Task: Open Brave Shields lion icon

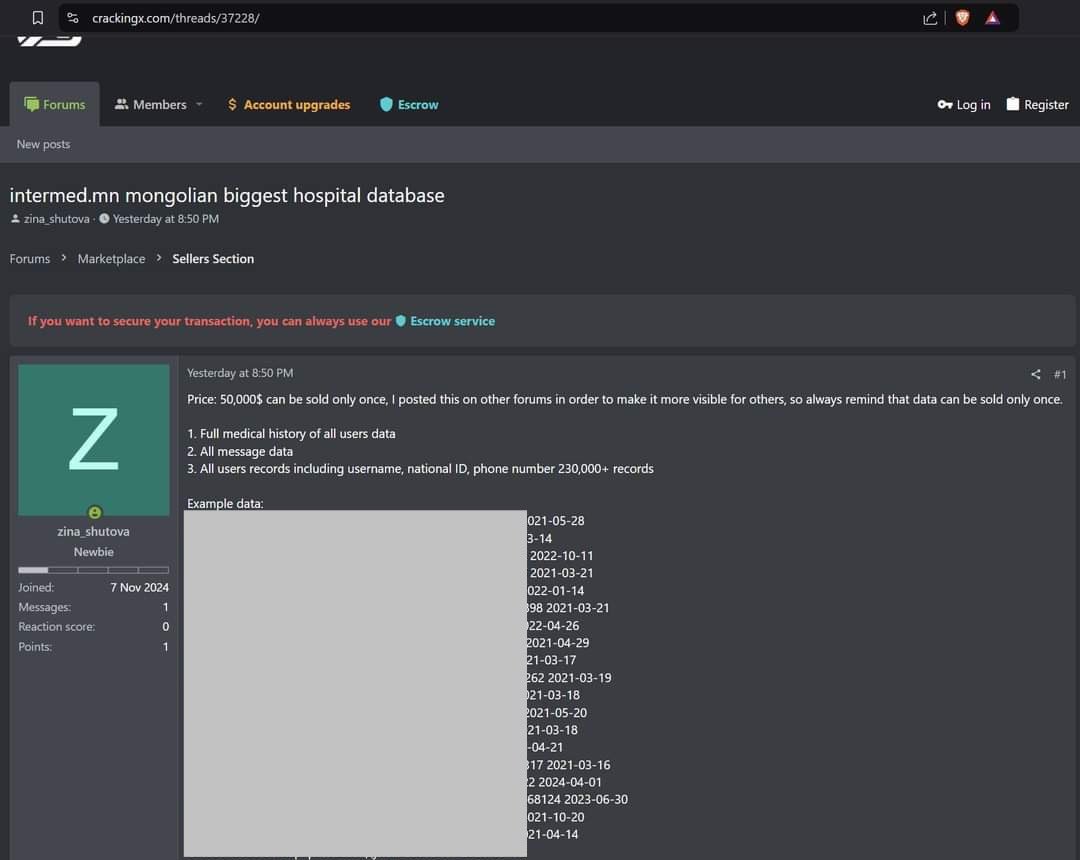Action: (x=962, y=18)
